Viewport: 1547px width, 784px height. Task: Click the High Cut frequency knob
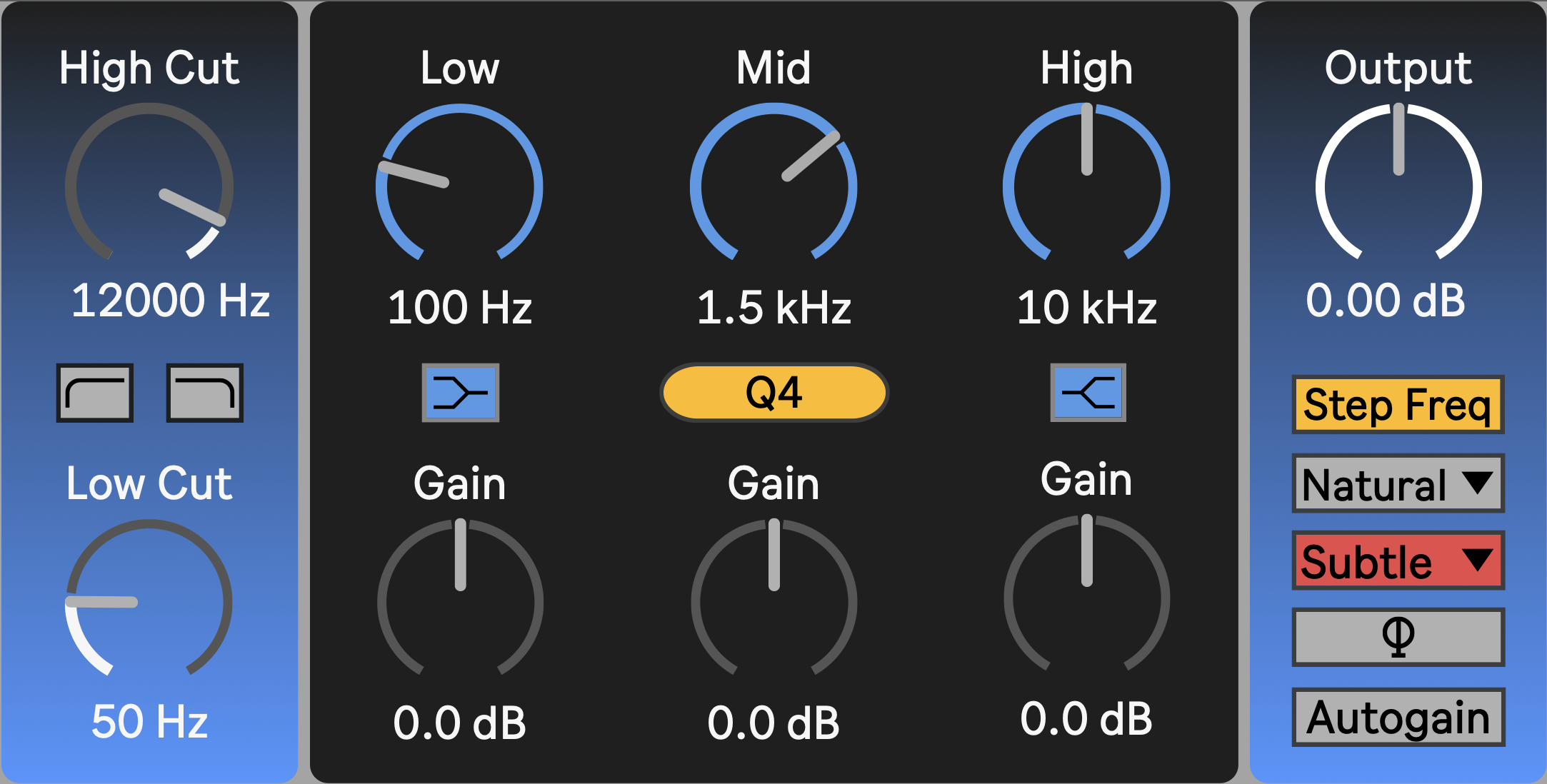pos(149,187)
